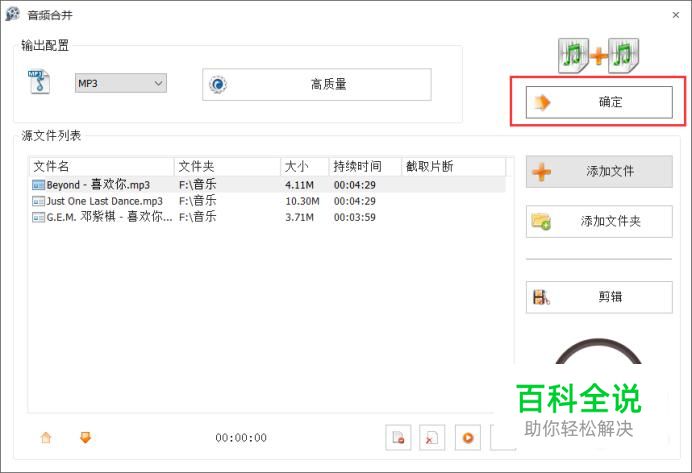The height and width of the screenshot is (473, 692).
Task: Click the 10.30M size value
Action: (302, 201)
